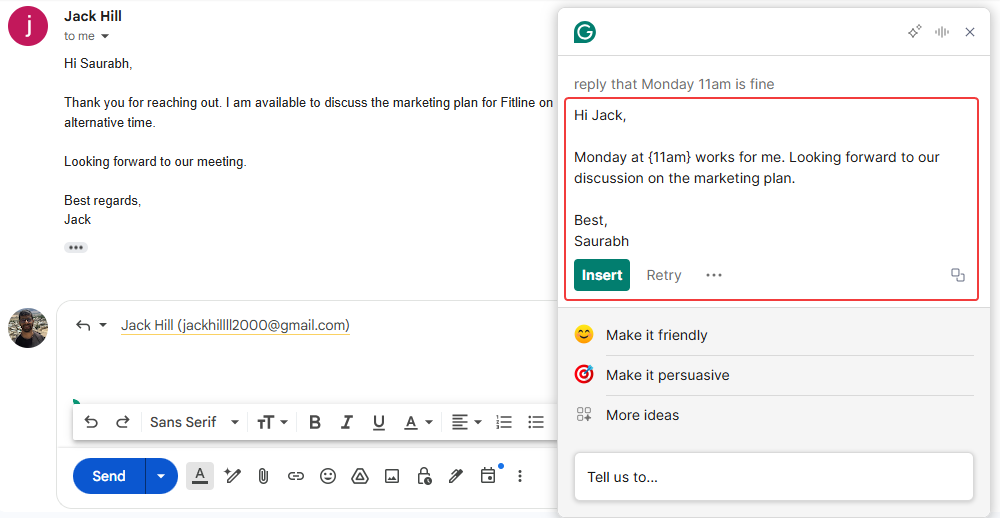Attach a file with paperclip icon
Viewport: 1000px width, 518px height.
coord(263,476)
